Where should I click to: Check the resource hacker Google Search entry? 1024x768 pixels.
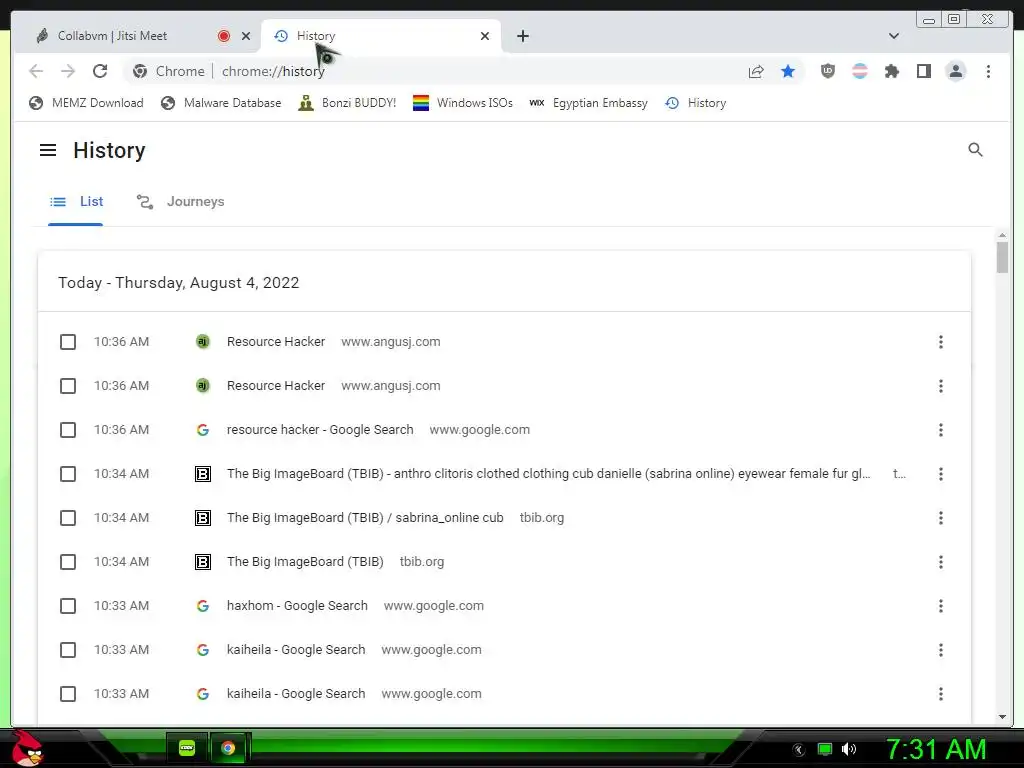(68, 430)
